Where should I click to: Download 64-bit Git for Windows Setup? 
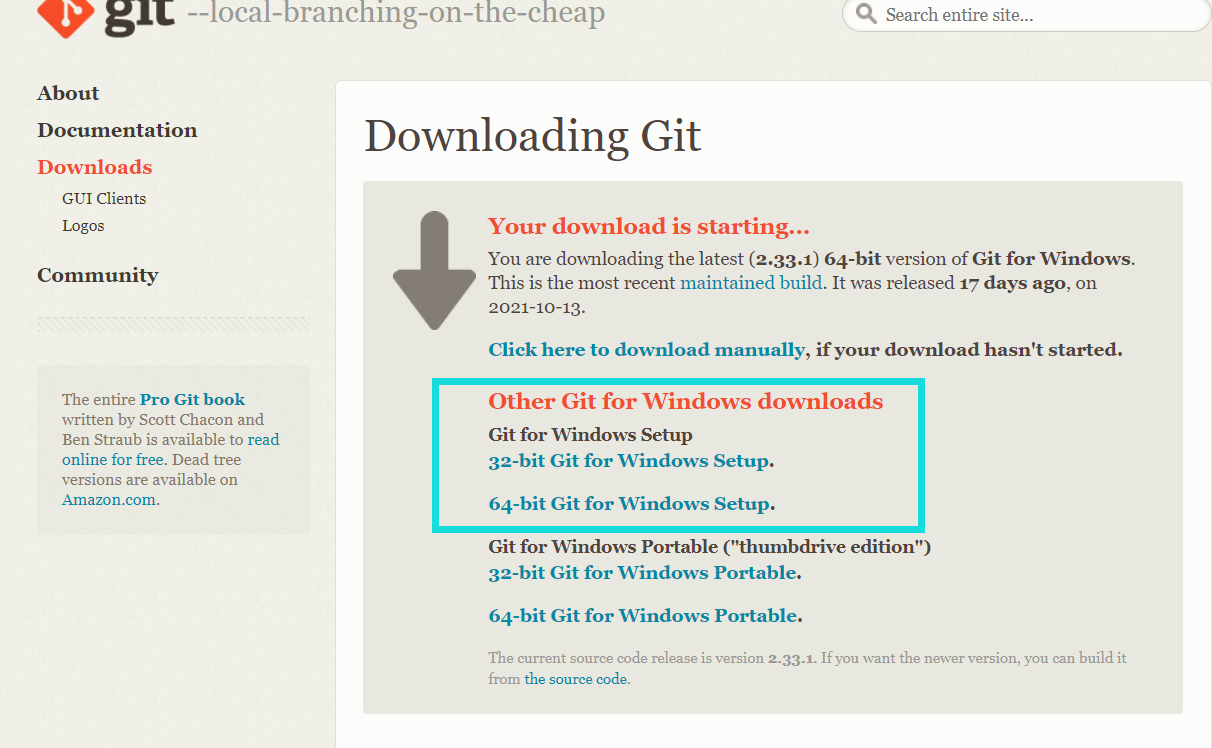pos(629,503)
